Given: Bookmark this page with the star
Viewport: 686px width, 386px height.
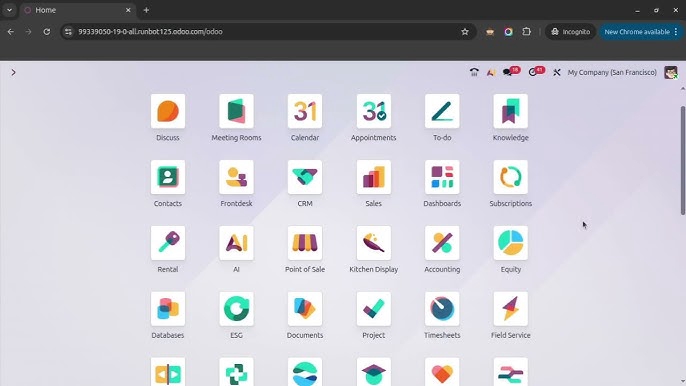Looking at the screenshot, I should (465, 32).
